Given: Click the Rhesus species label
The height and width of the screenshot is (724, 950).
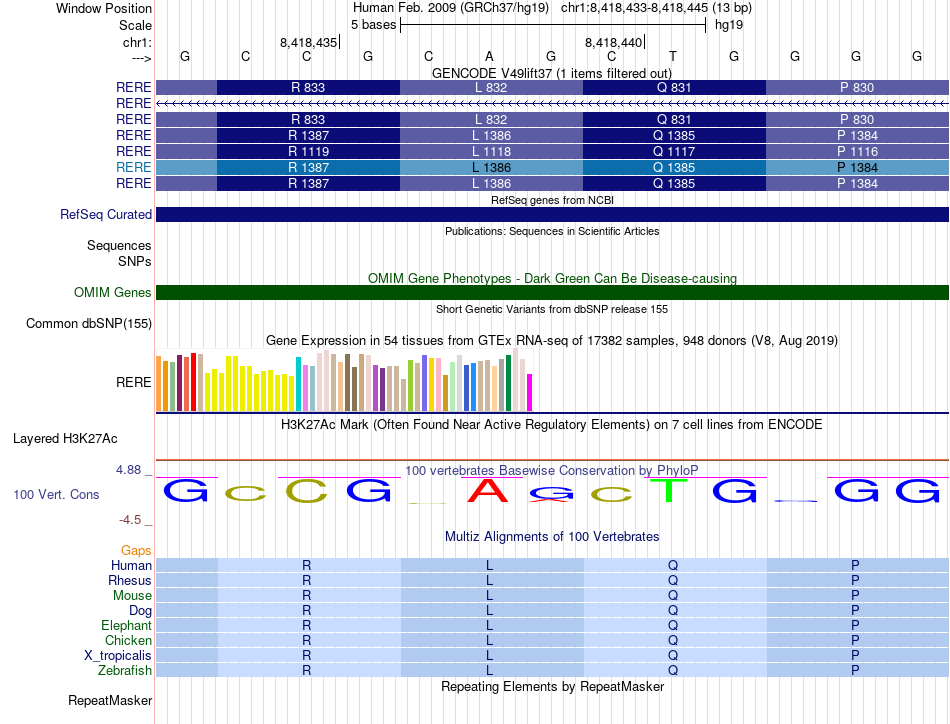Looking at the screenshot, I should click(x=130, y=580).
